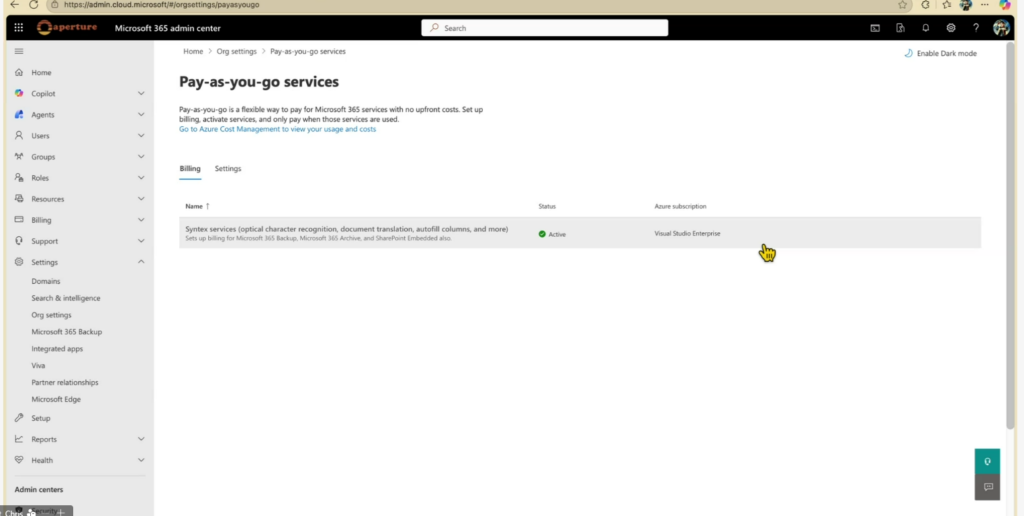Open account profile picture in admin header
This screenshot has width=1024, height=516.
coord(1001,27)
